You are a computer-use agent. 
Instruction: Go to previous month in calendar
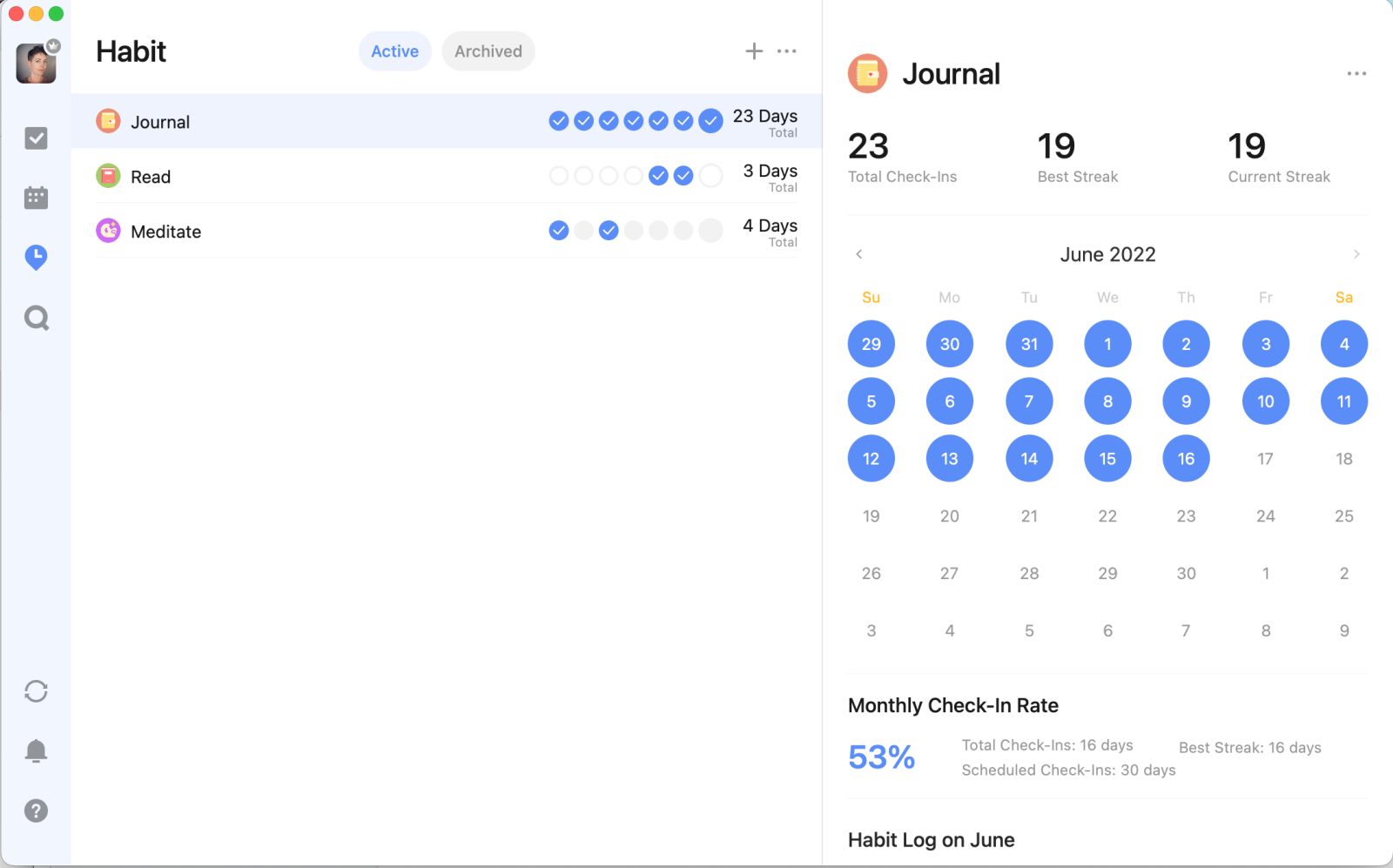point(859,254)
